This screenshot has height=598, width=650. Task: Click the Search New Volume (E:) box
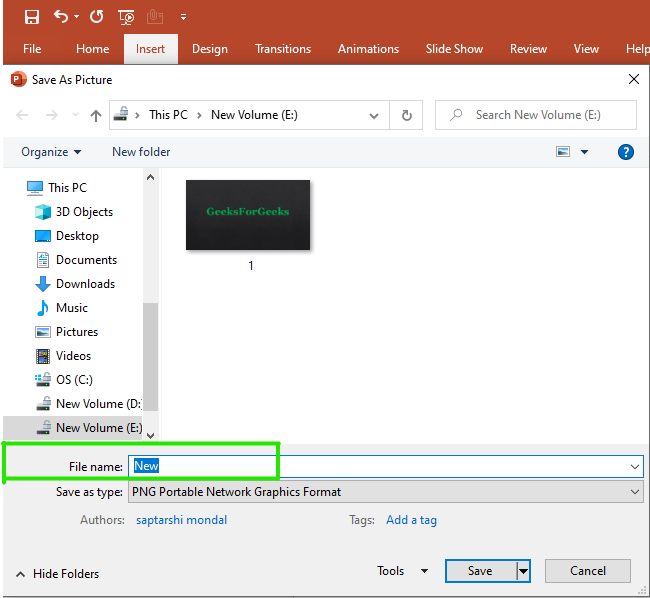536,115
